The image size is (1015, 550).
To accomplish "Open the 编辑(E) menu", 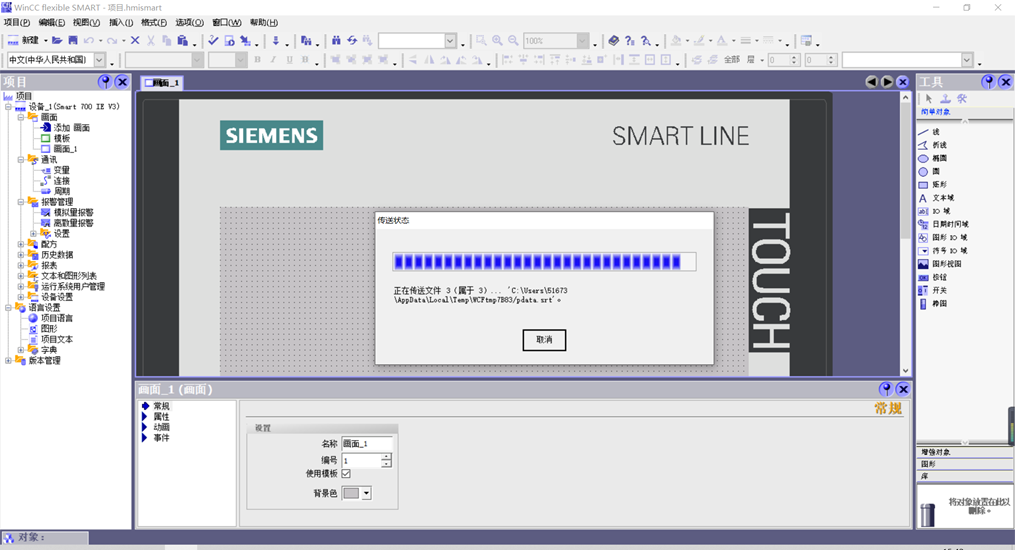I will tap(52, 23).
